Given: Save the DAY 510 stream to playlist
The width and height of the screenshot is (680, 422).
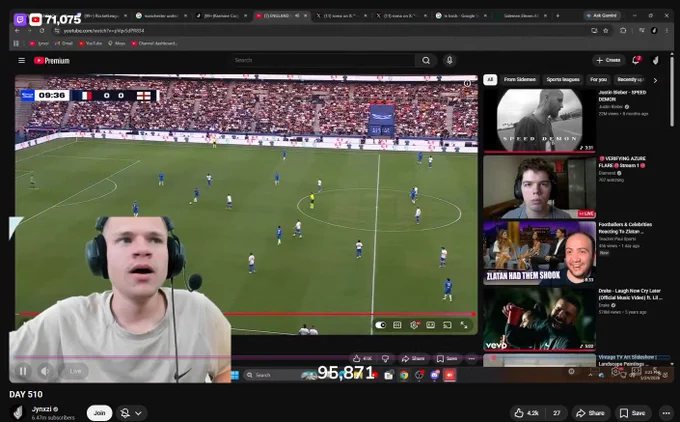Looking at the screenshot, I should point(632,413).
